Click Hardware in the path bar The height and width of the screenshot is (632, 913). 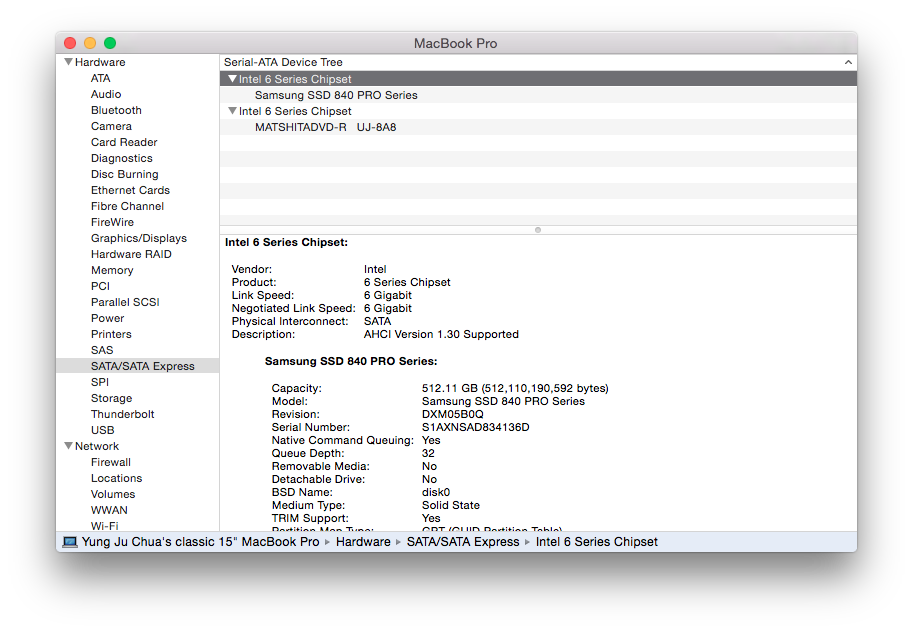363,542
